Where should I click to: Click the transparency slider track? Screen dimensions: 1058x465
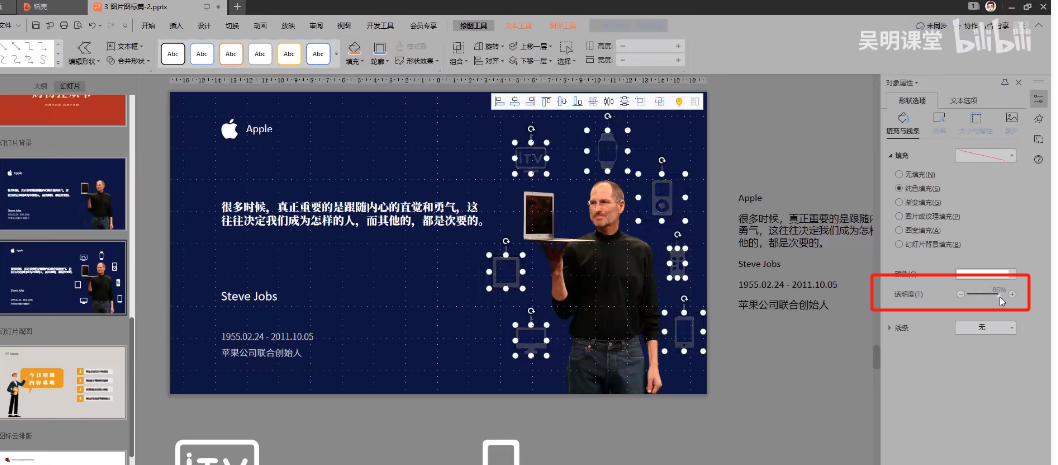click(985, 294)
